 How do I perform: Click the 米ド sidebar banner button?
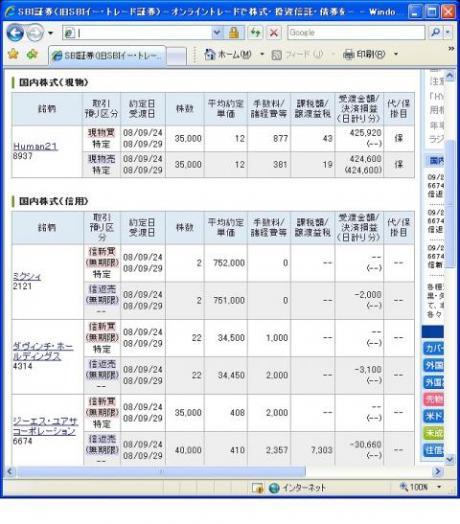(x=434, y=416)
